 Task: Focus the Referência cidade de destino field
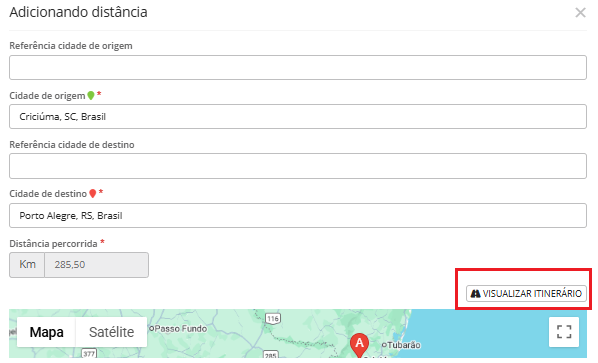tap(298, 166)
